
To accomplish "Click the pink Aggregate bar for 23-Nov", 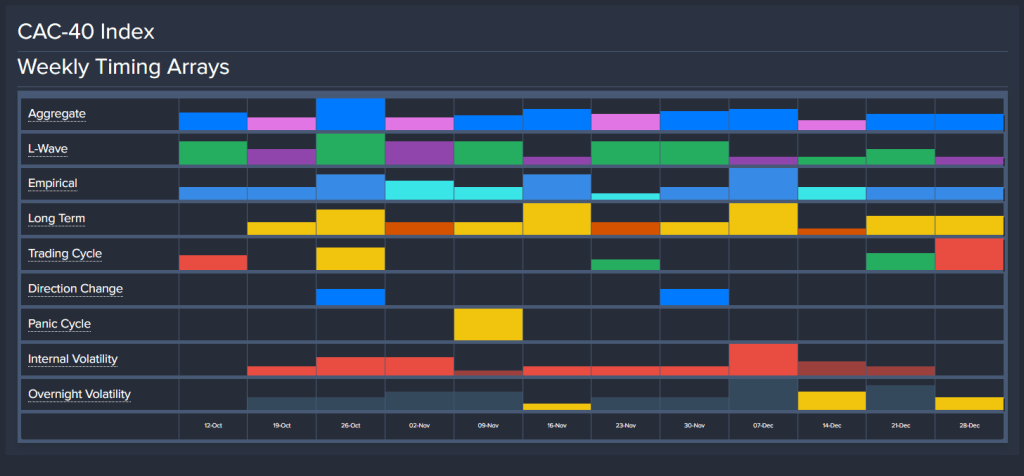I will (x=626, y=122).
